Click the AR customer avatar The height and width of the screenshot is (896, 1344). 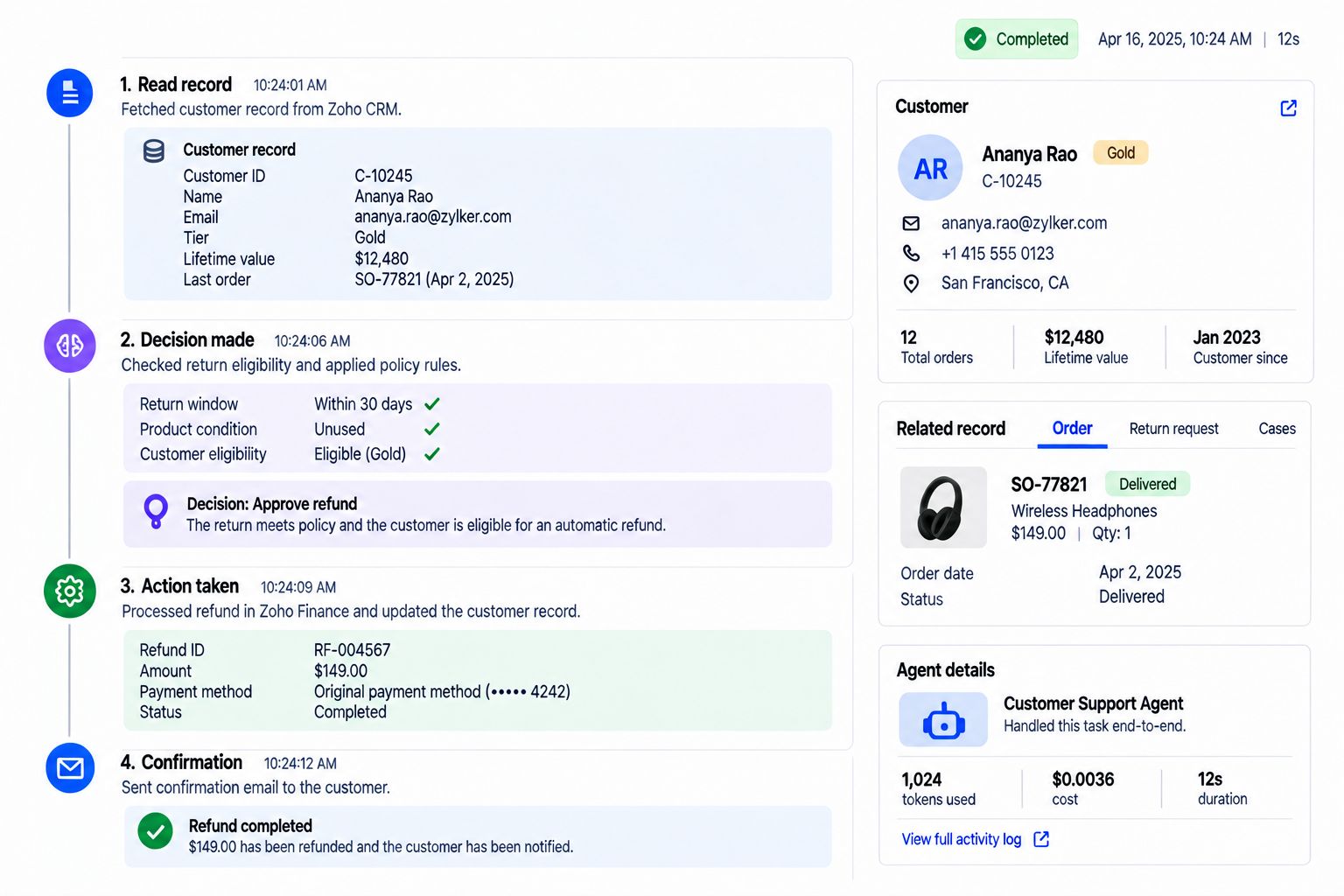pos(930,168)
